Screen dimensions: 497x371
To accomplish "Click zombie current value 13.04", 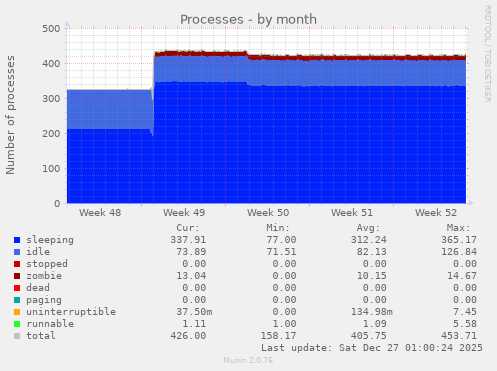I will pyautogui.click(x=191, y=276).
